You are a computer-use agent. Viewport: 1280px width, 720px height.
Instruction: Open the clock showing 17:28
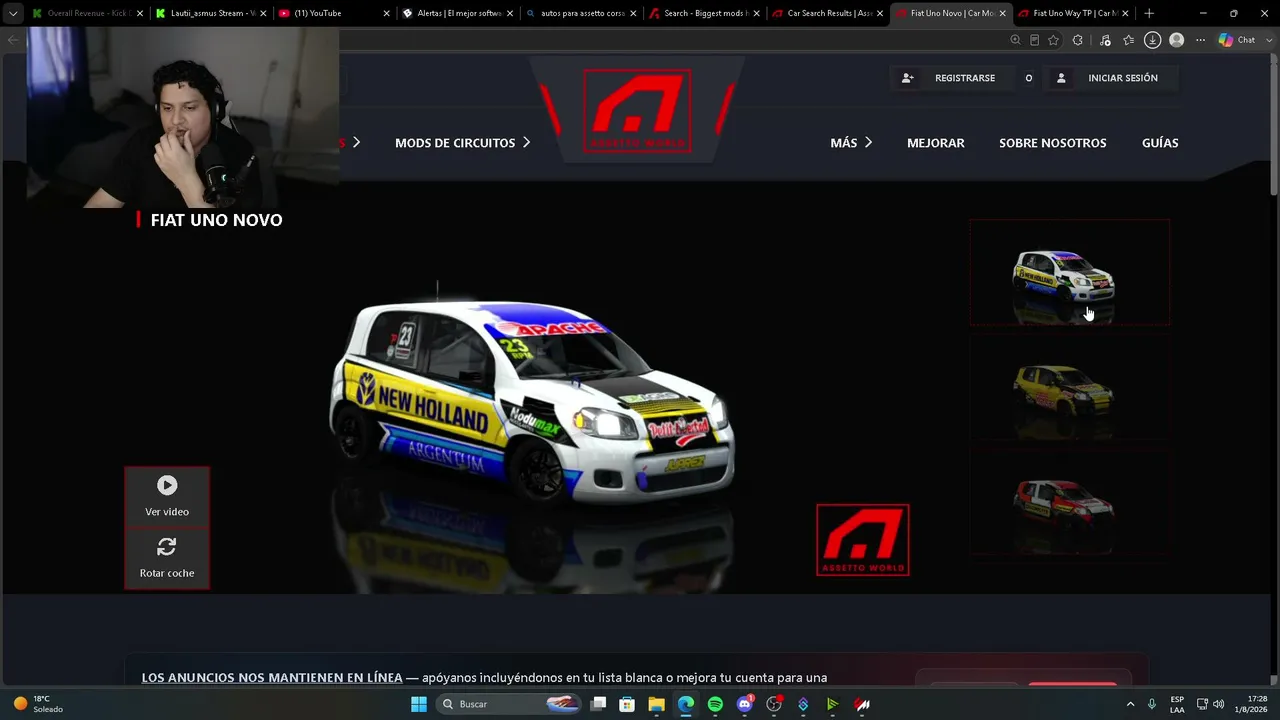click(1250, 704)
